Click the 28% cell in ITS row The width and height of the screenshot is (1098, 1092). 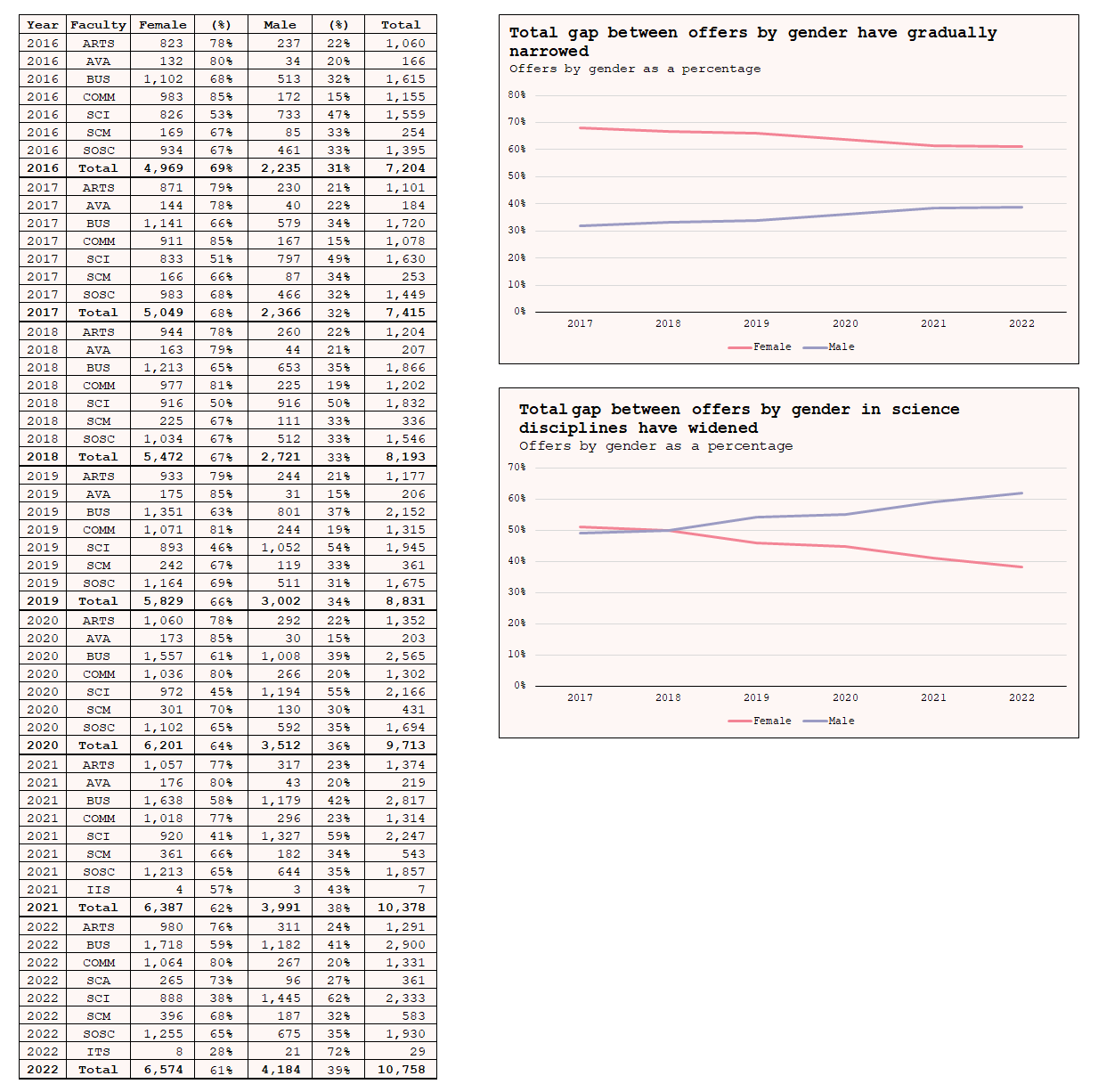point(221,1052)
